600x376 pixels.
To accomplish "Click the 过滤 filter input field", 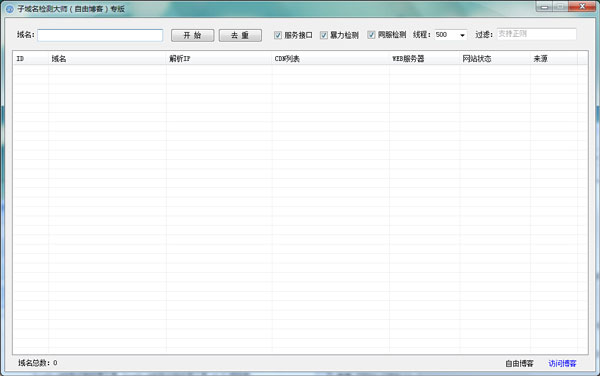I will pyautogui.click(x=536, y=34).
